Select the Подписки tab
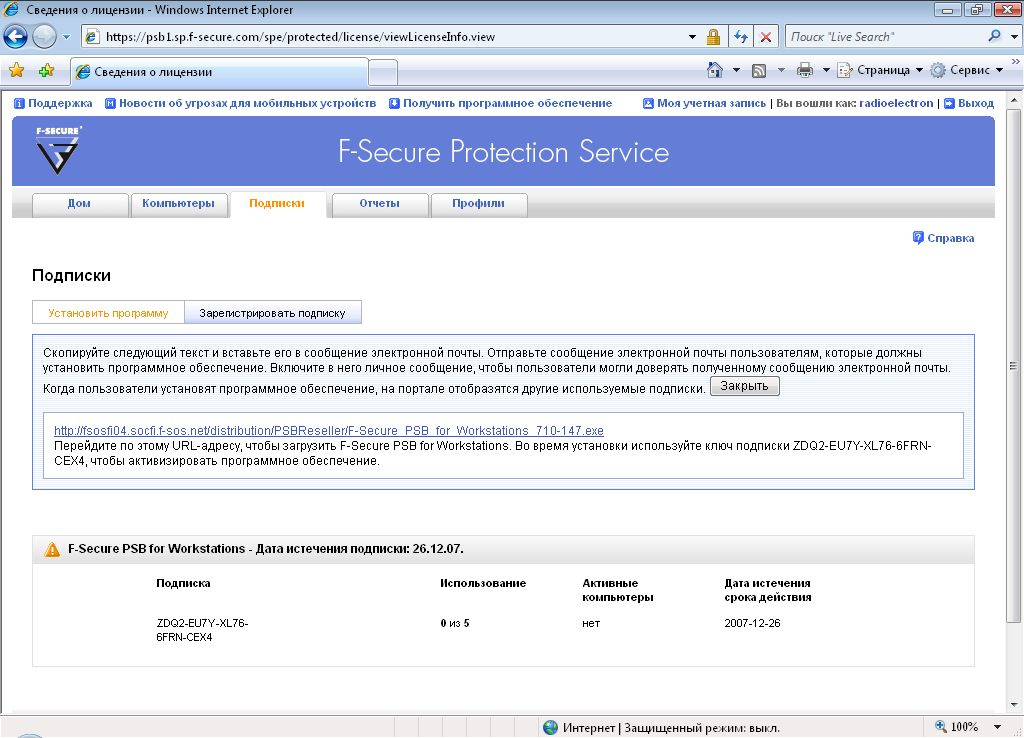The image size is (1024, 738). [x=277, y=204]
